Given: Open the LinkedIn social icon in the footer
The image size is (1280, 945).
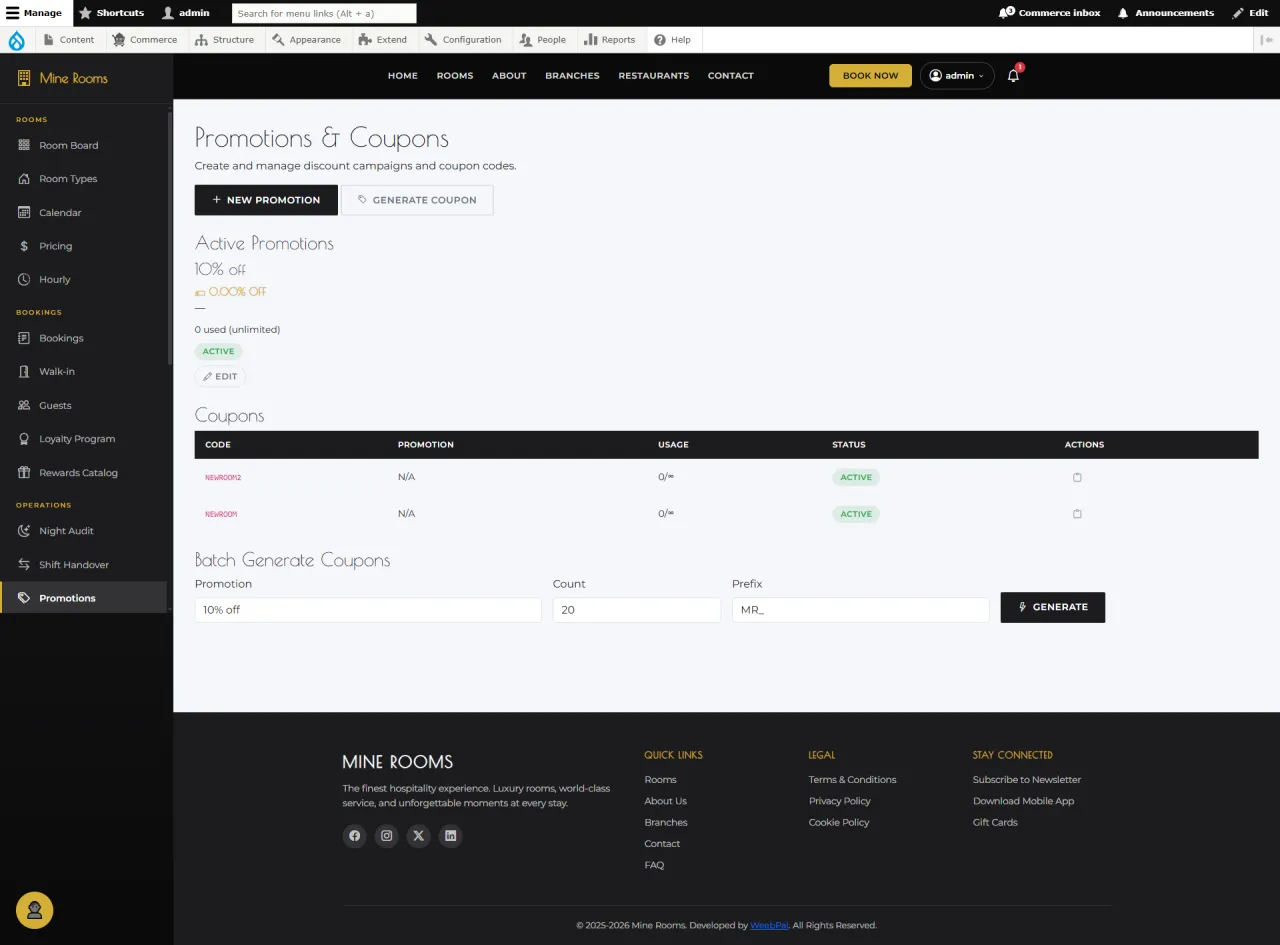Looking at the screenshot, I should click(451, 836).
